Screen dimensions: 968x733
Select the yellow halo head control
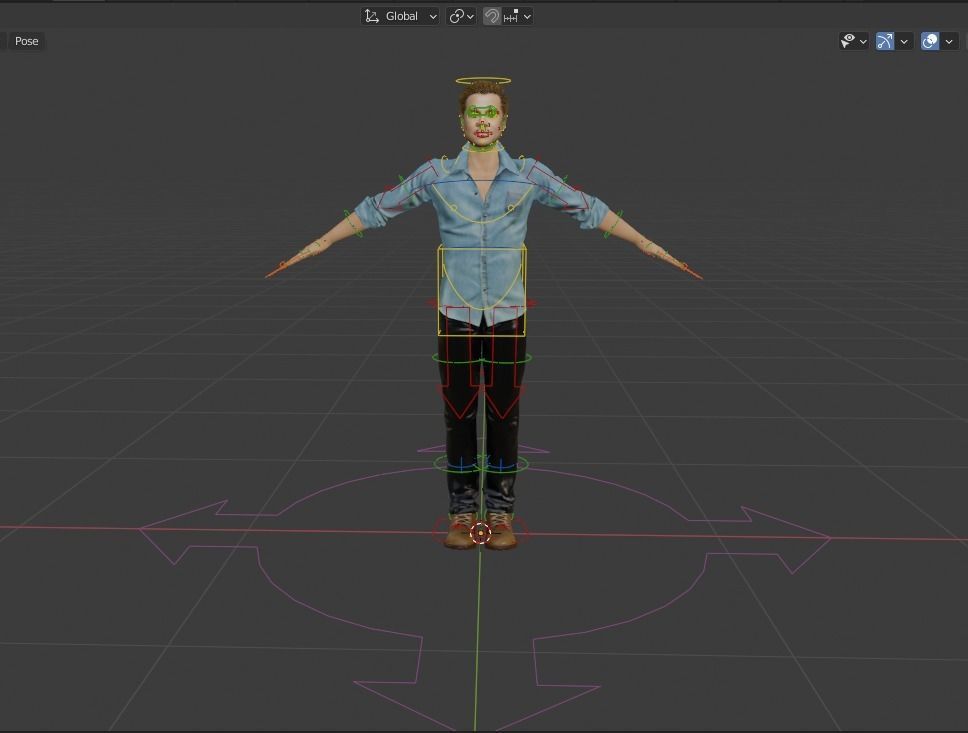coord(483,80)
